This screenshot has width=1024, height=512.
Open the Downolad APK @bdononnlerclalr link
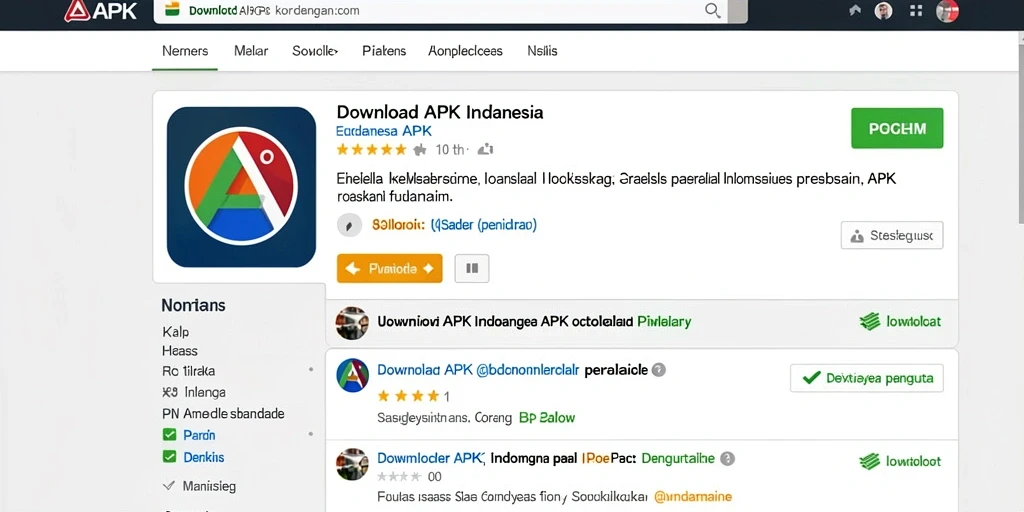click(x=478, y=370)
